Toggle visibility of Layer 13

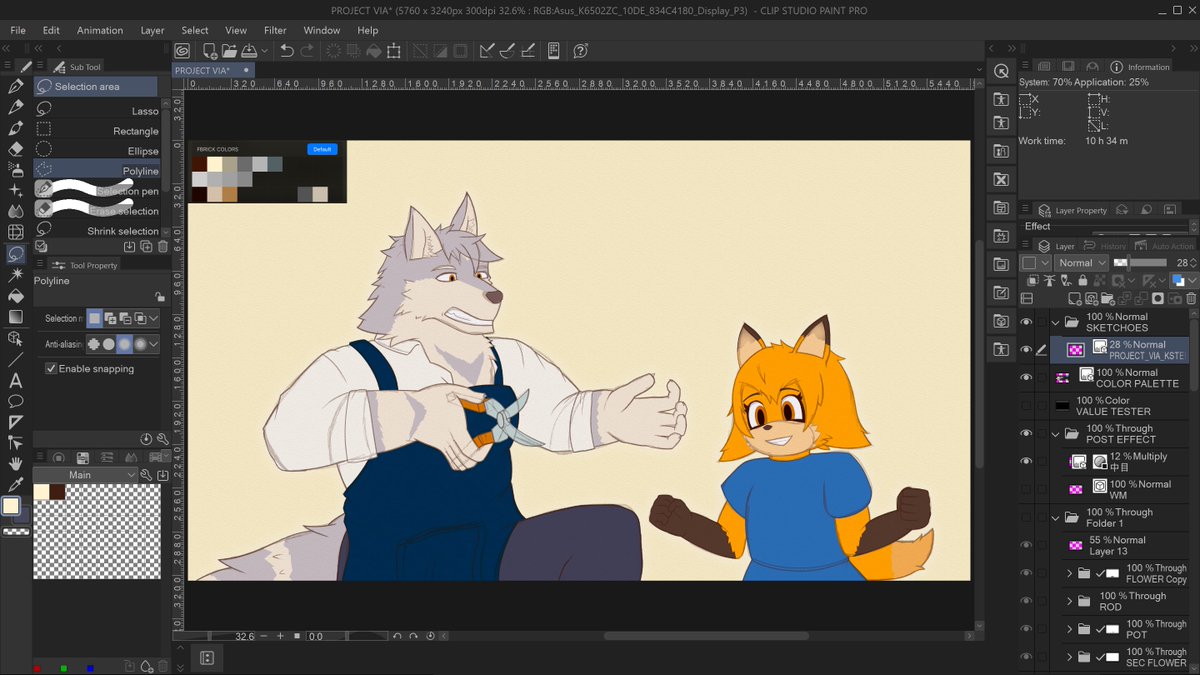(x=1026, y=546)
